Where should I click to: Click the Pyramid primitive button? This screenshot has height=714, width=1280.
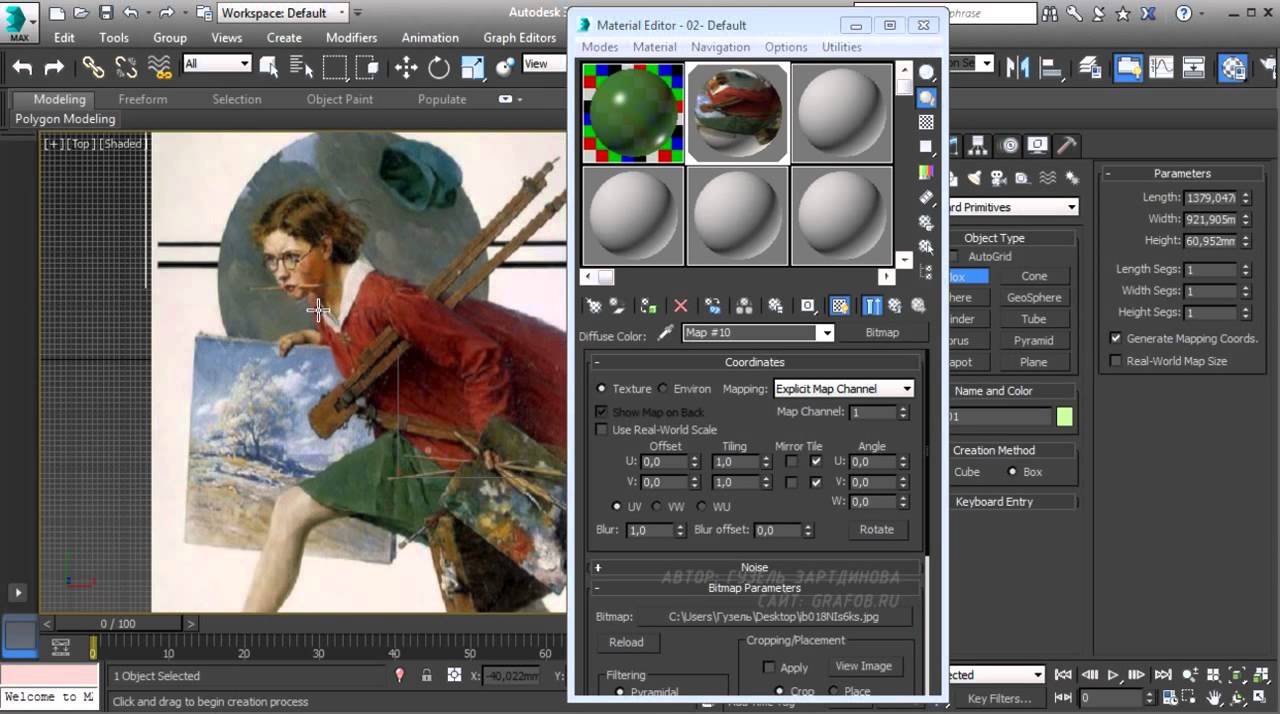pos(1034,340)
